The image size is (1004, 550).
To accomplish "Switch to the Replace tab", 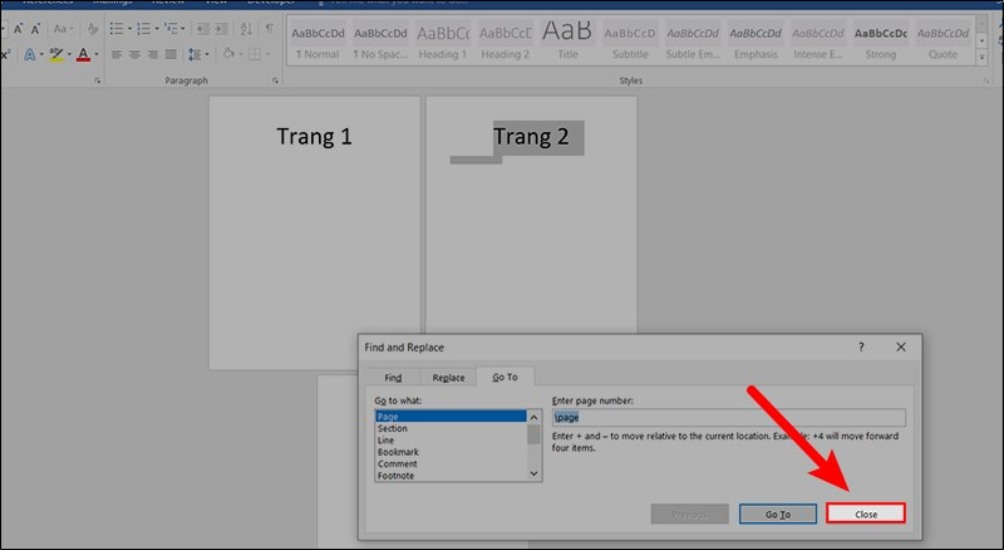I will (x=448, y=378).
